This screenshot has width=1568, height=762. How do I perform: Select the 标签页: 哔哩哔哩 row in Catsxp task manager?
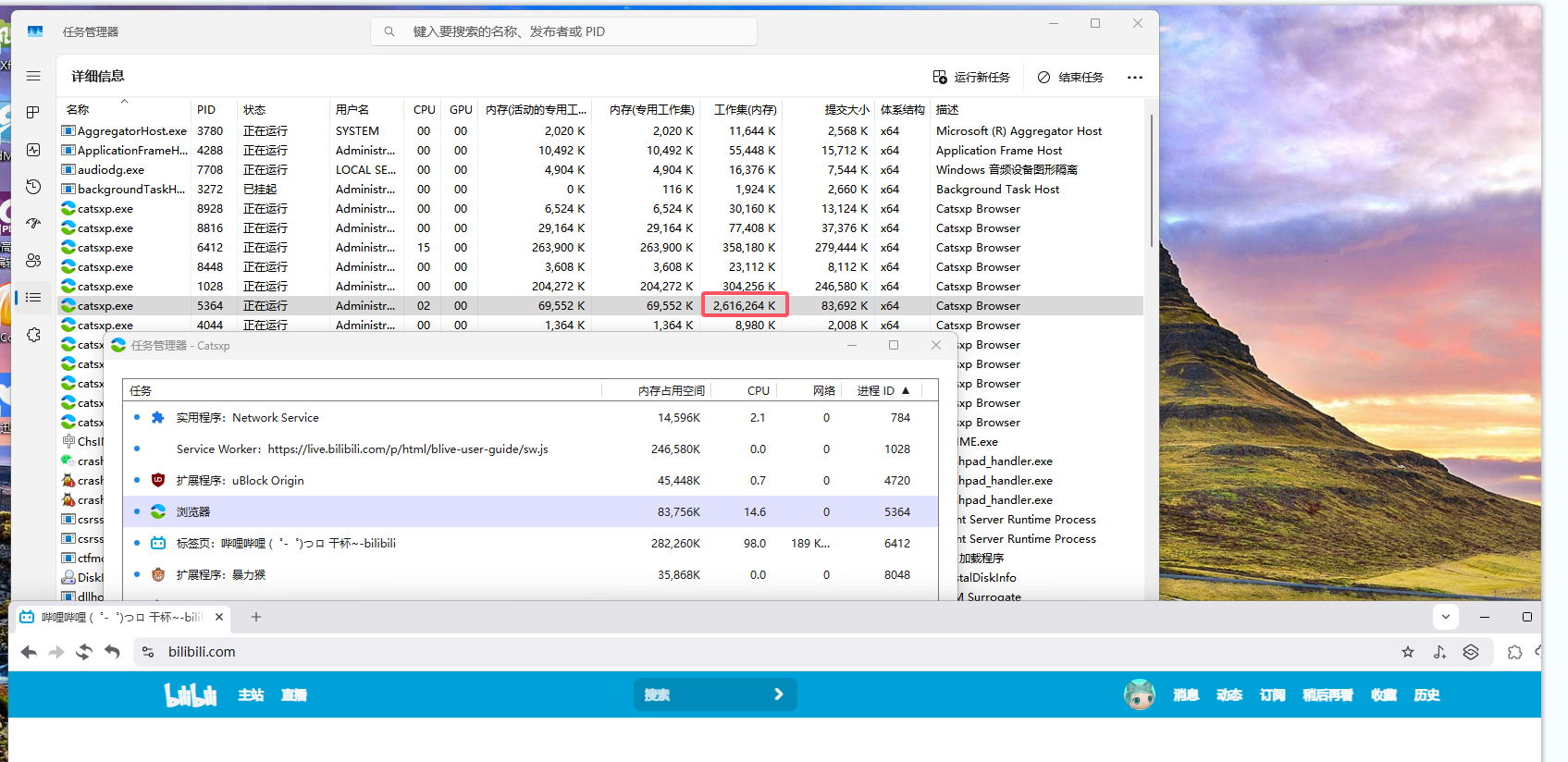530,543
